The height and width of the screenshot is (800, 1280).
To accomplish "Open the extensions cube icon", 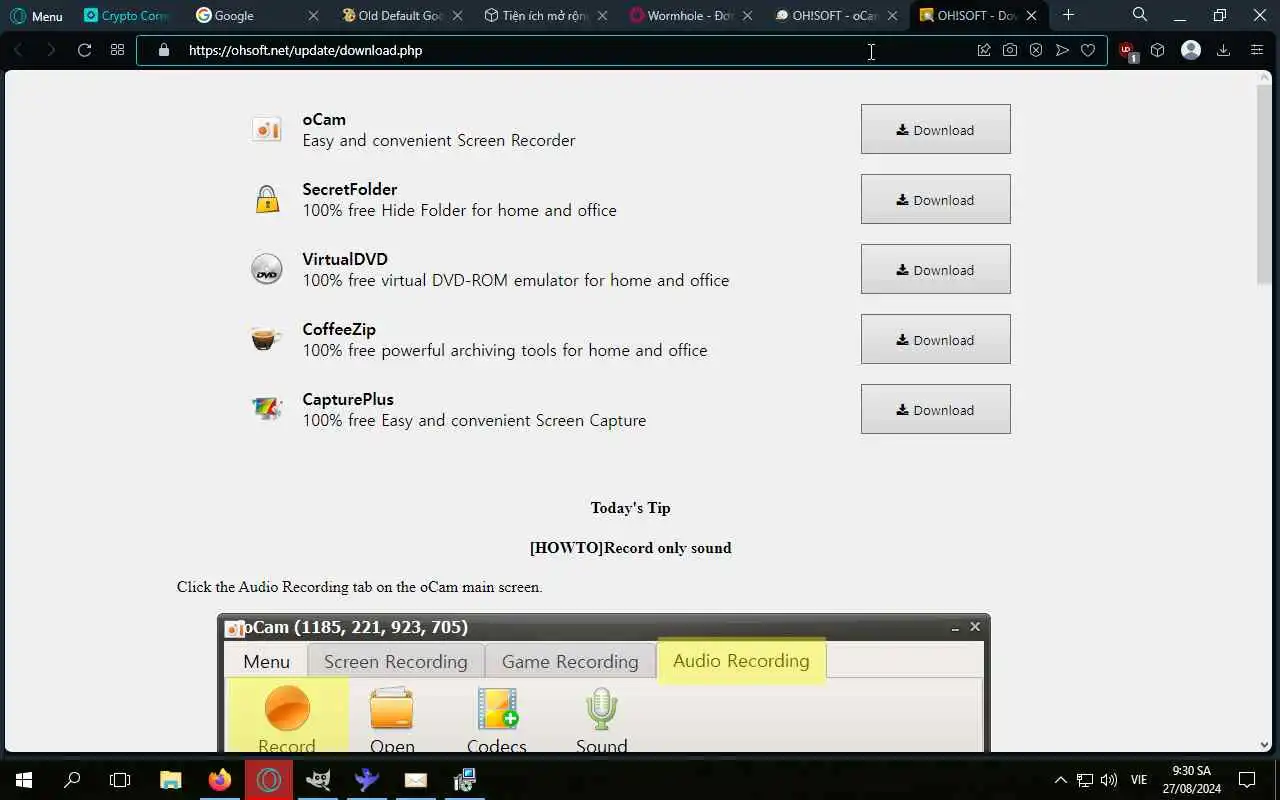I will click(1158, 50).
